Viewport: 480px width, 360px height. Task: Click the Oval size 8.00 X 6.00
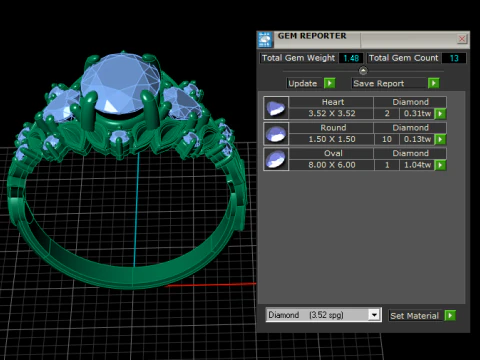[x=331, y=165]
